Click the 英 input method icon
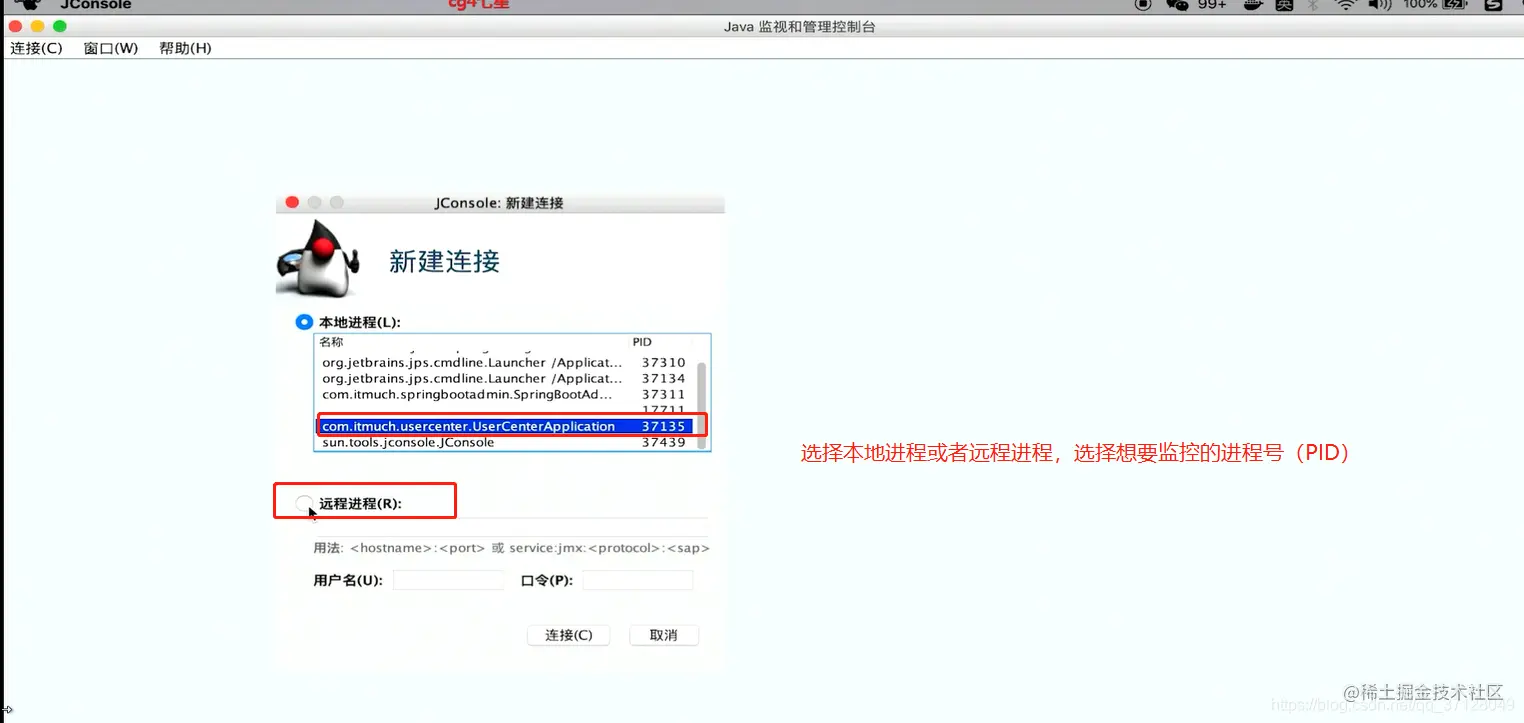Viewport: 1524px width, 723px height. pyautogui.click(x=1285, y=5)
